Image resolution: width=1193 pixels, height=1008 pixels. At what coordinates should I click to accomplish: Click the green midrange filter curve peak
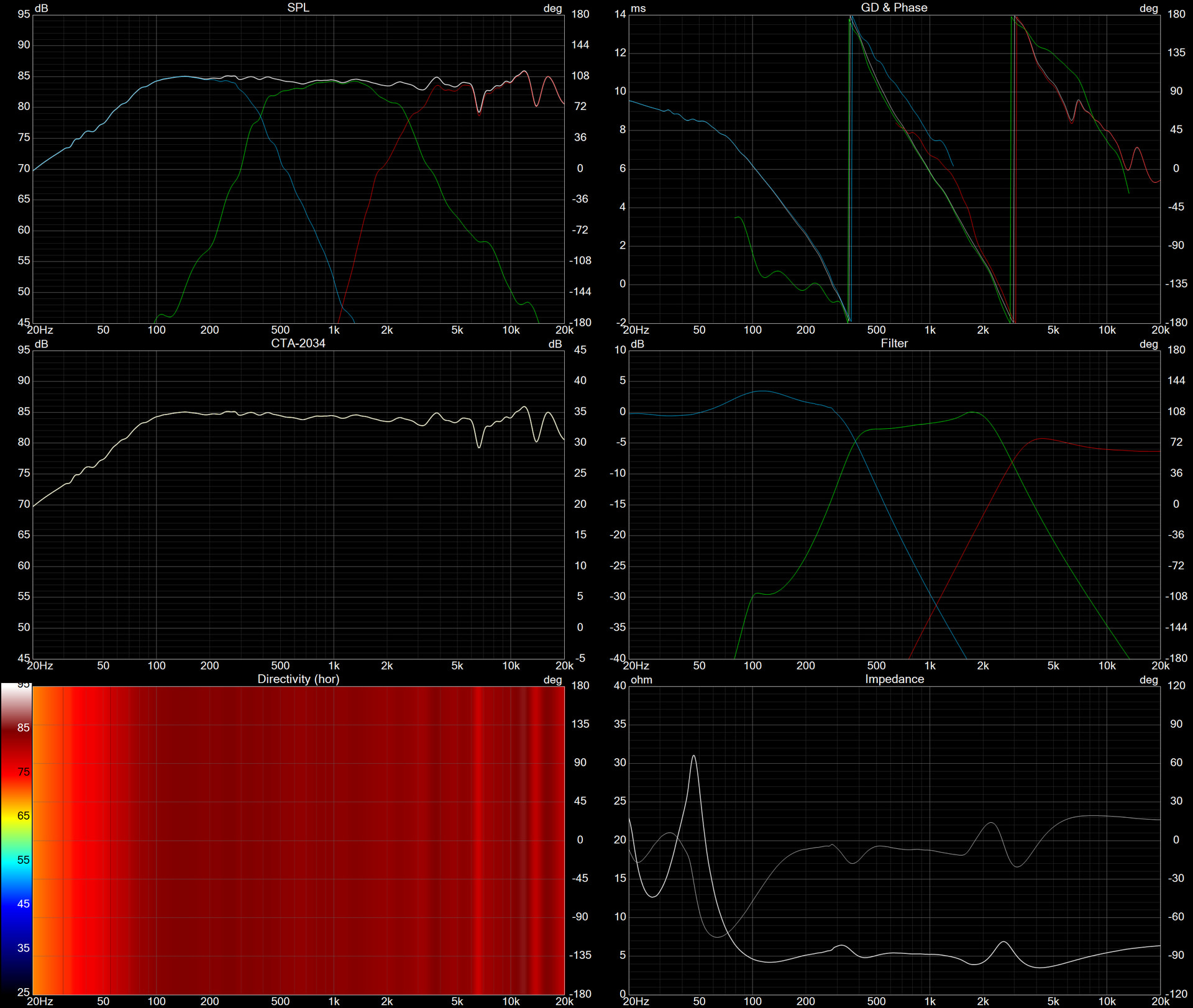click(972, 413)
